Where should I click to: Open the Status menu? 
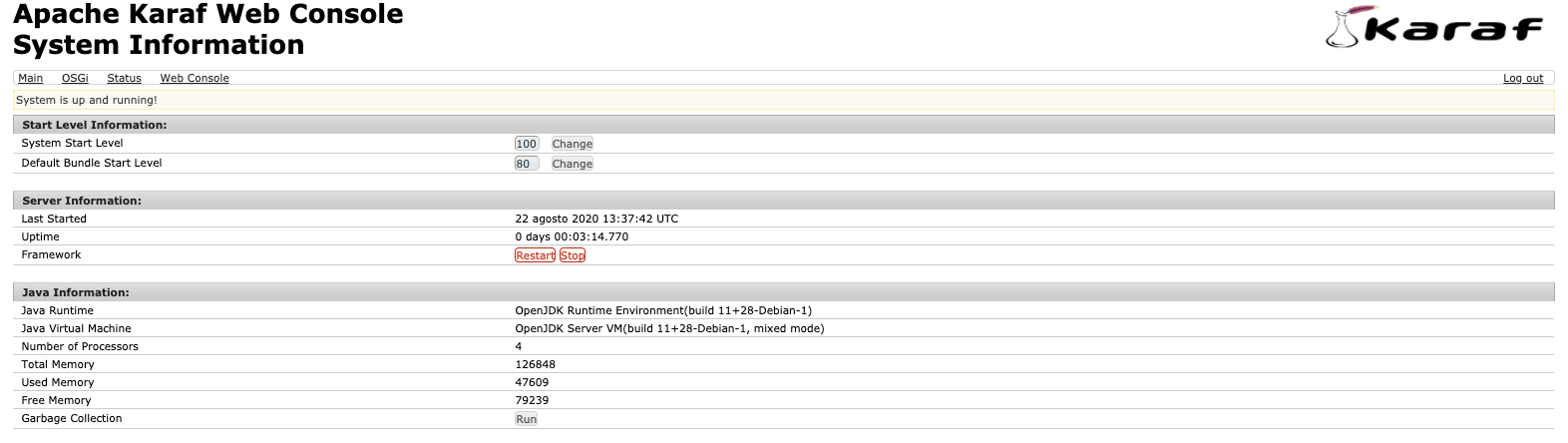coord(124,78)
